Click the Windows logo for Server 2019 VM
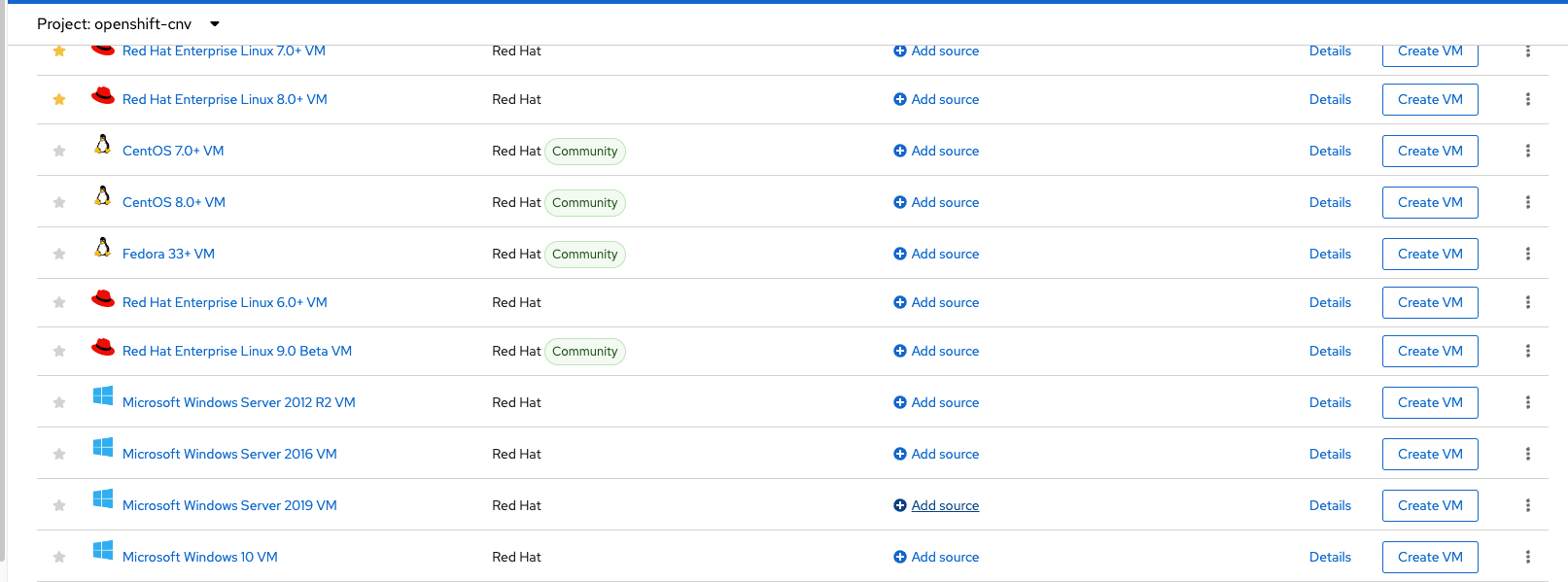Image resolution: width=1568 pixels, height=582 pixels. pyautogui.click(x=103, y=498)
